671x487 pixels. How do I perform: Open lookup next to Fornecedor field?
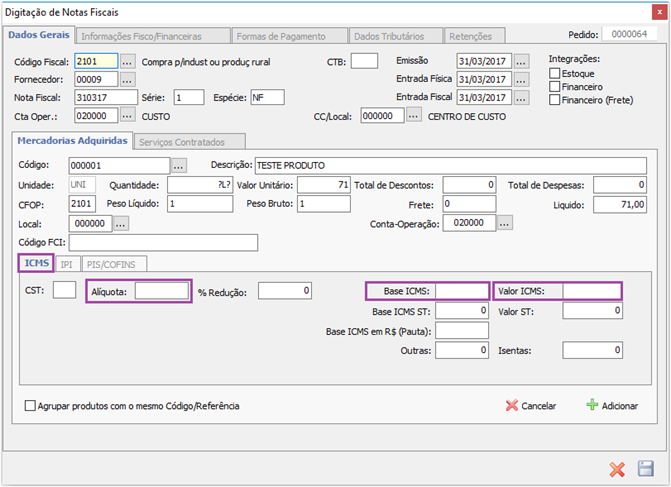[x=127, y=80]
